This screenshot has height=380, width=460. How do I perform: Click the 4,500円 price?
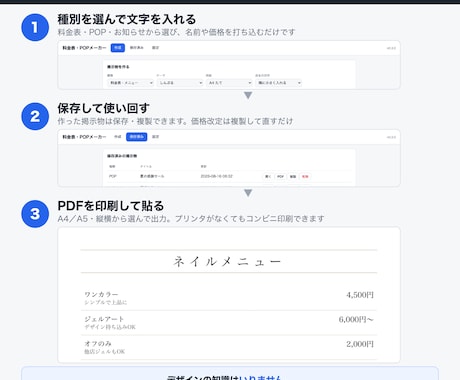pos(360,295)
